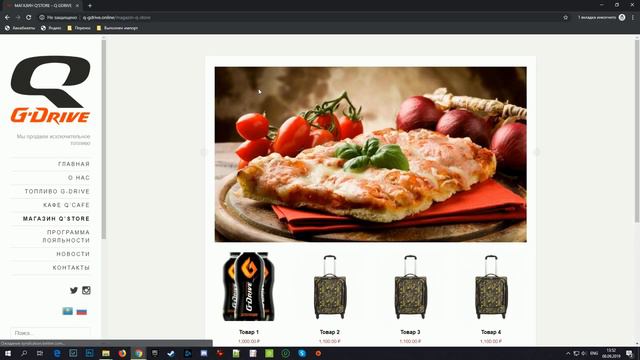Focus the sidebar search field
Screen dimensions: 640x360
click(51, 333)
